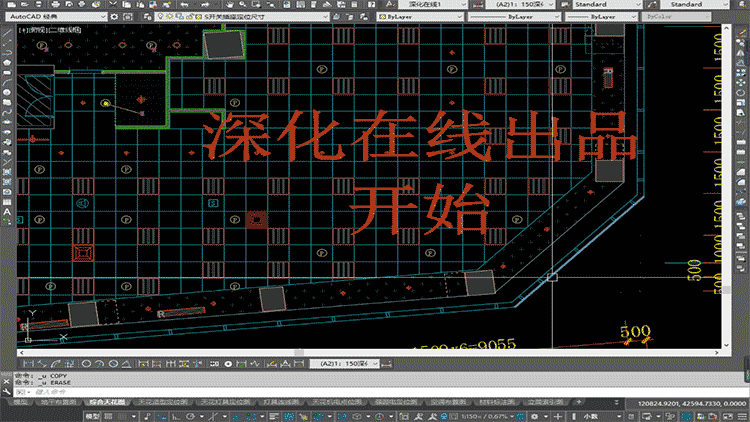Viewport: 750px width, 422px height.
Task: Toggle polar tracking in status bar
Action: tap(190, 416)
